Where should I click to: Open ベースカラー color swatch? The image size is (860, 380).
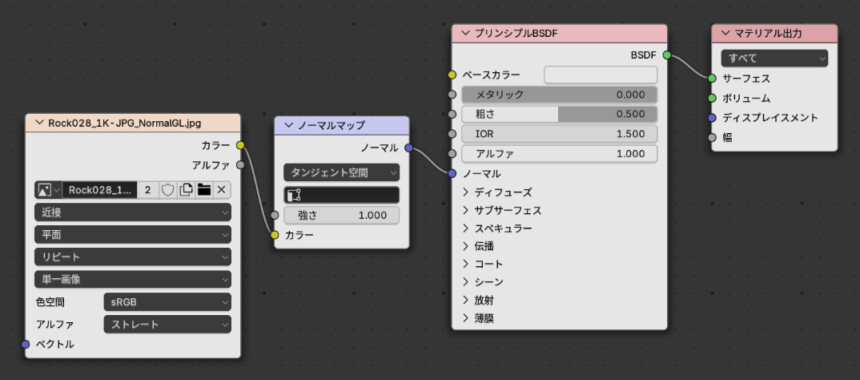click(x=601, y=75)
